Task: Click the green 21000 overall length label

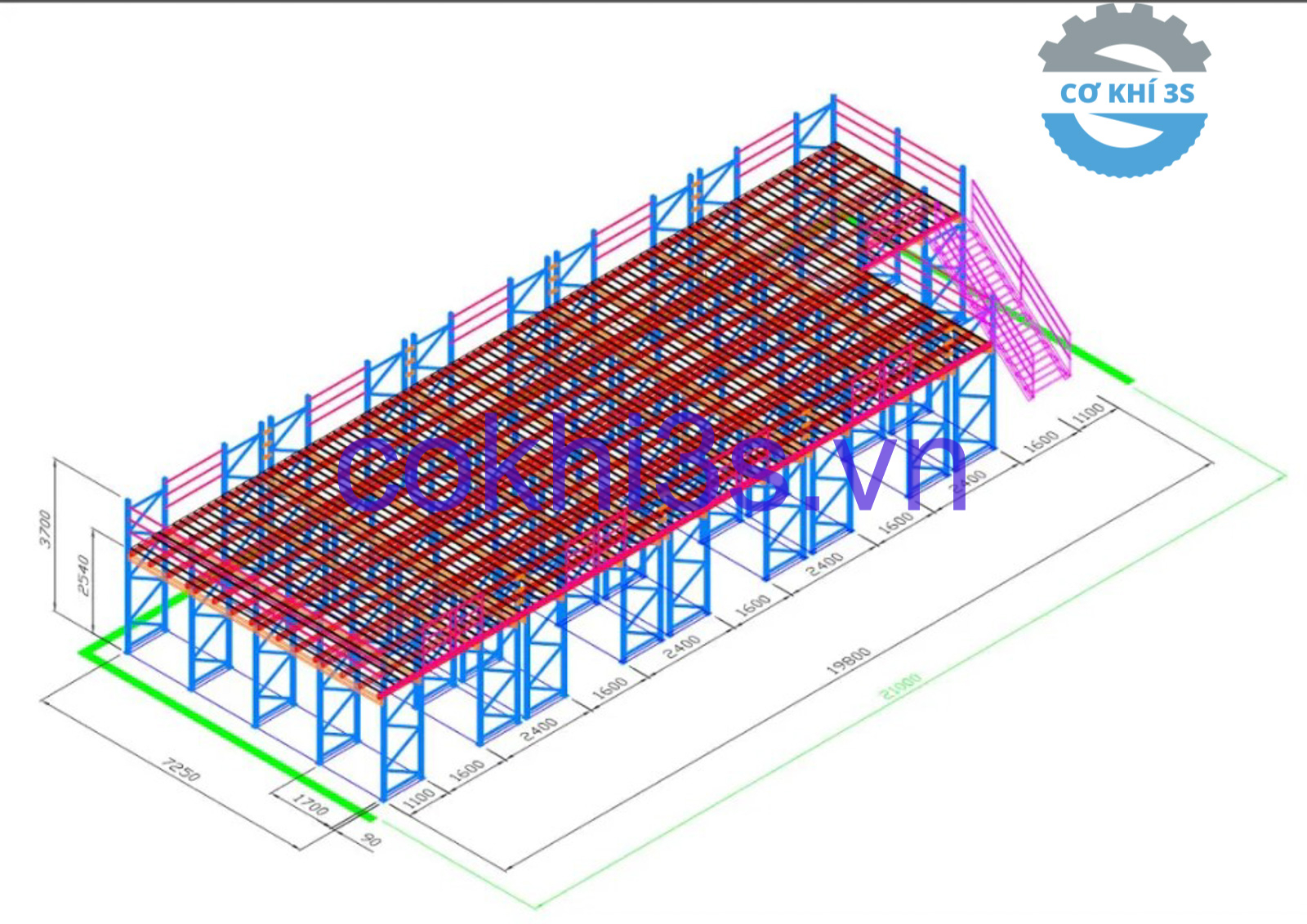Action: tap(899, 686)
